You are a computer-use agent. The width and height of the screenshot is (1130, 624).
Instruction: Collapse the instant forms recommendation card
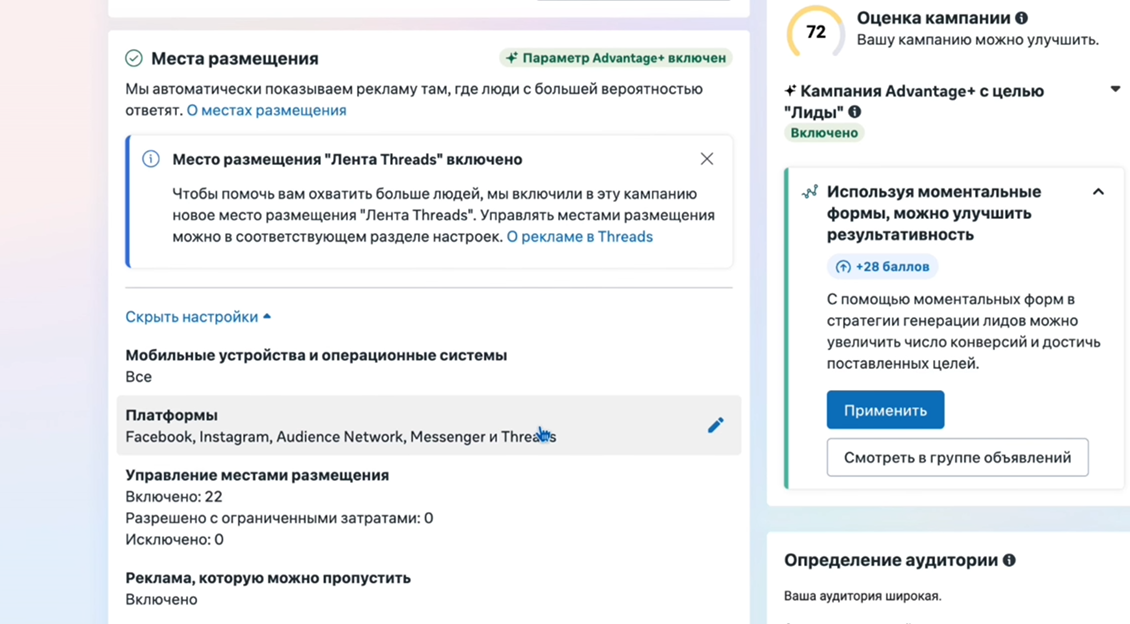(x=1098, y=192)
